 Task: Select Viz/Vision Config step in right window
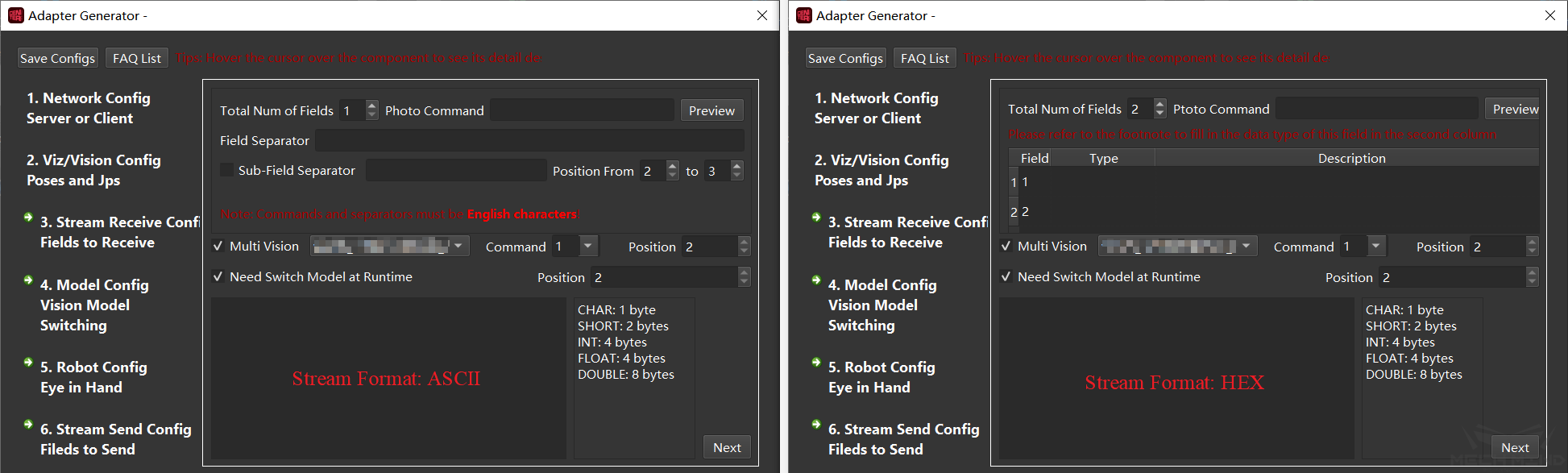point(881,170)
